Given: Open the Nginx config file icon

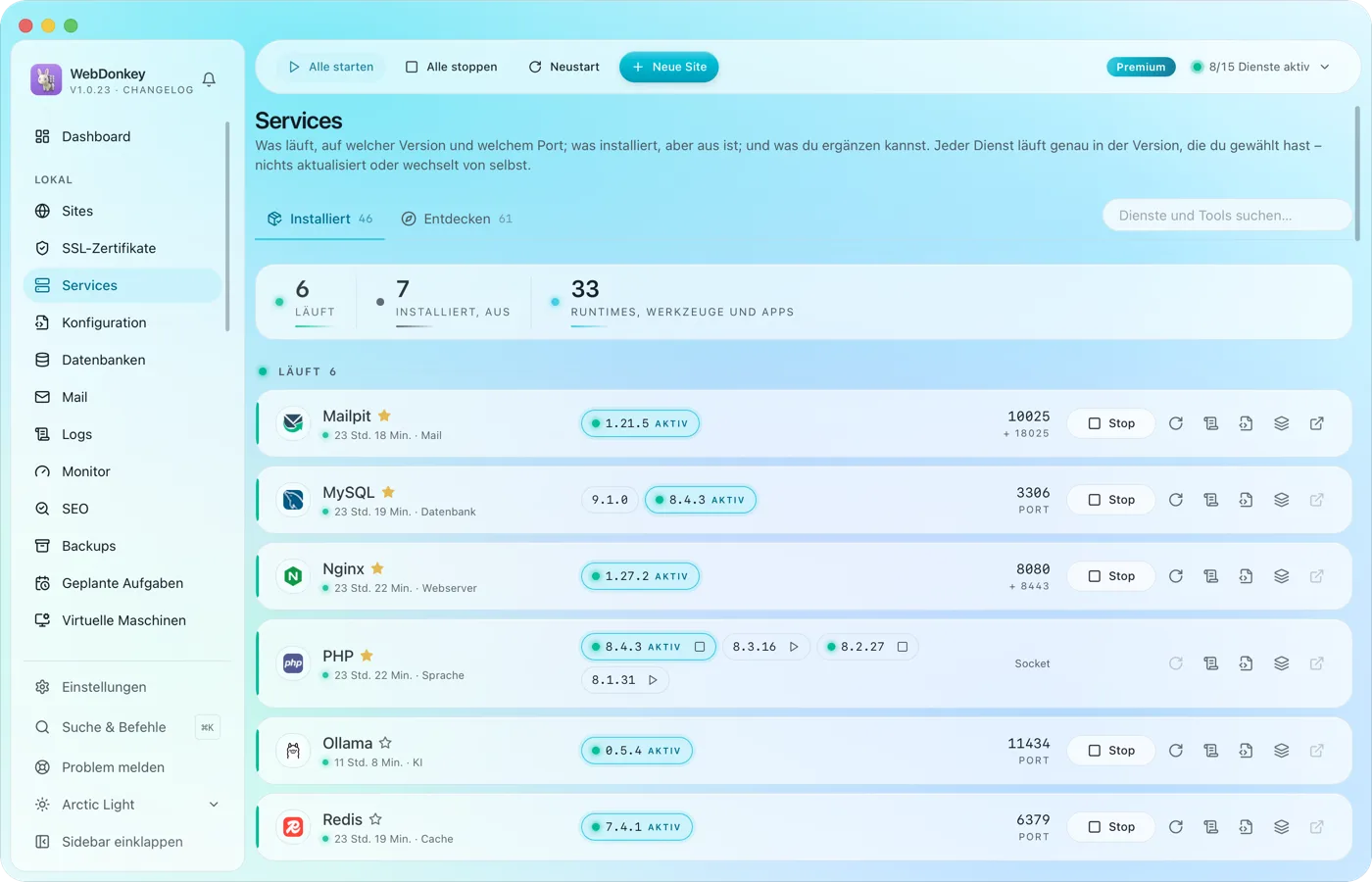Looking at the screenshot, I should (x=1247, y=576).
